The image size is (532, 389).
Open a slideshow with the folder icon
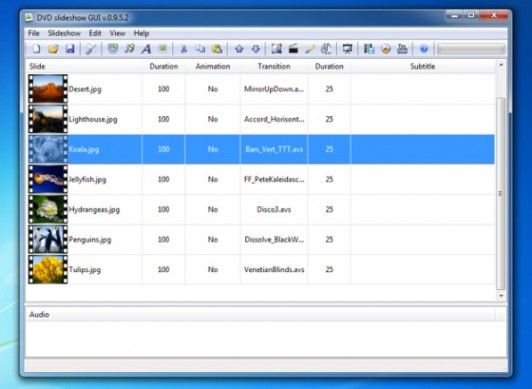point(53,49)
